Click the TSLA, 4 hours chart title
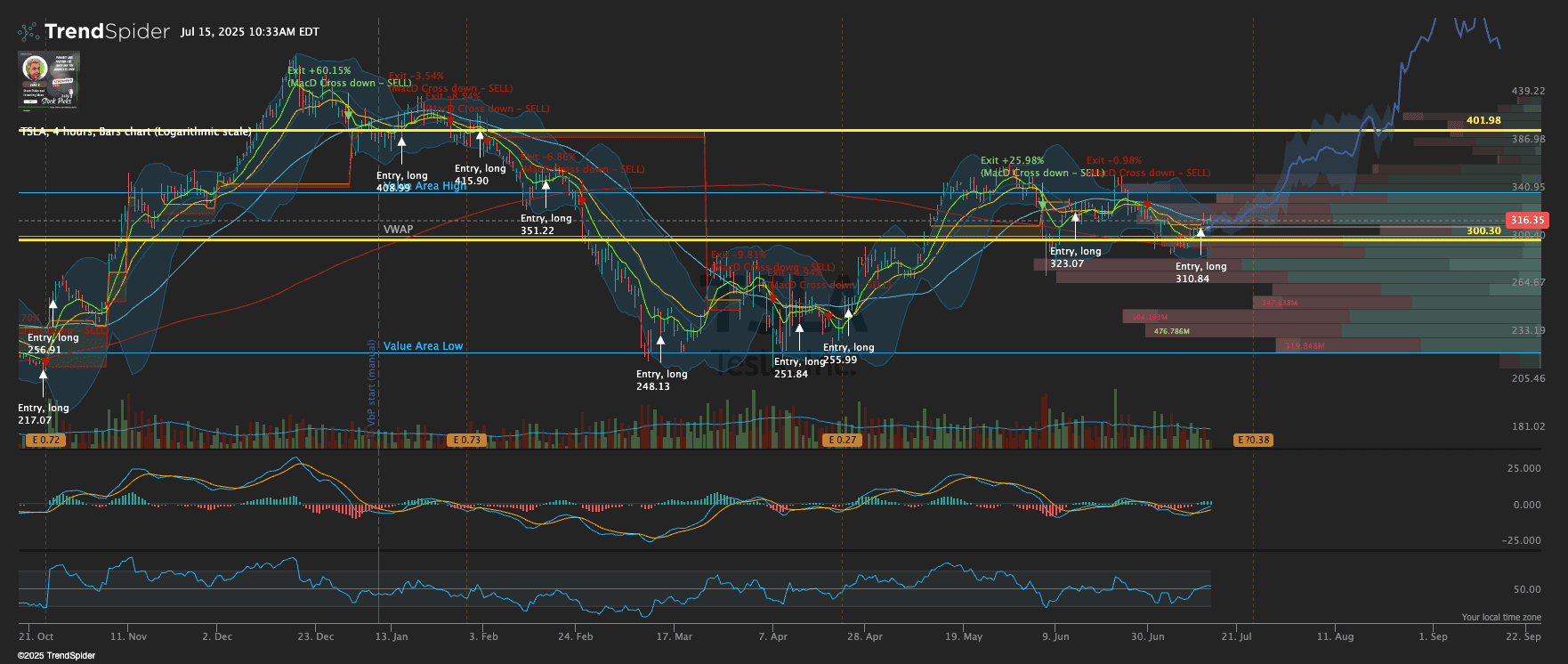This screenshot has height=664, width=1568. (136, 132)
